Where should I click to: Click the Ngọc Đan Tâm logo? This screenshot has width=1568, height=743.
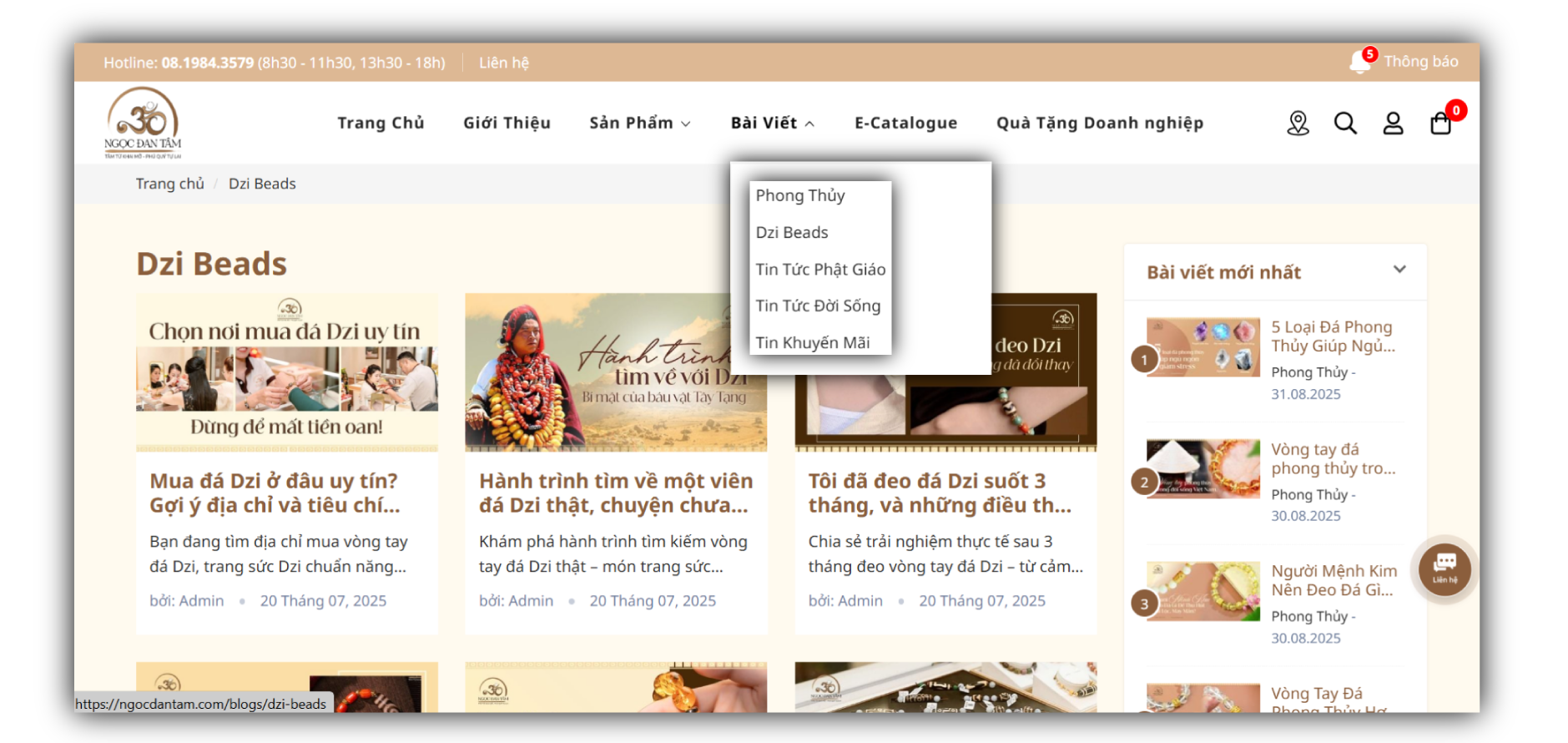click(x=143, y=123)
